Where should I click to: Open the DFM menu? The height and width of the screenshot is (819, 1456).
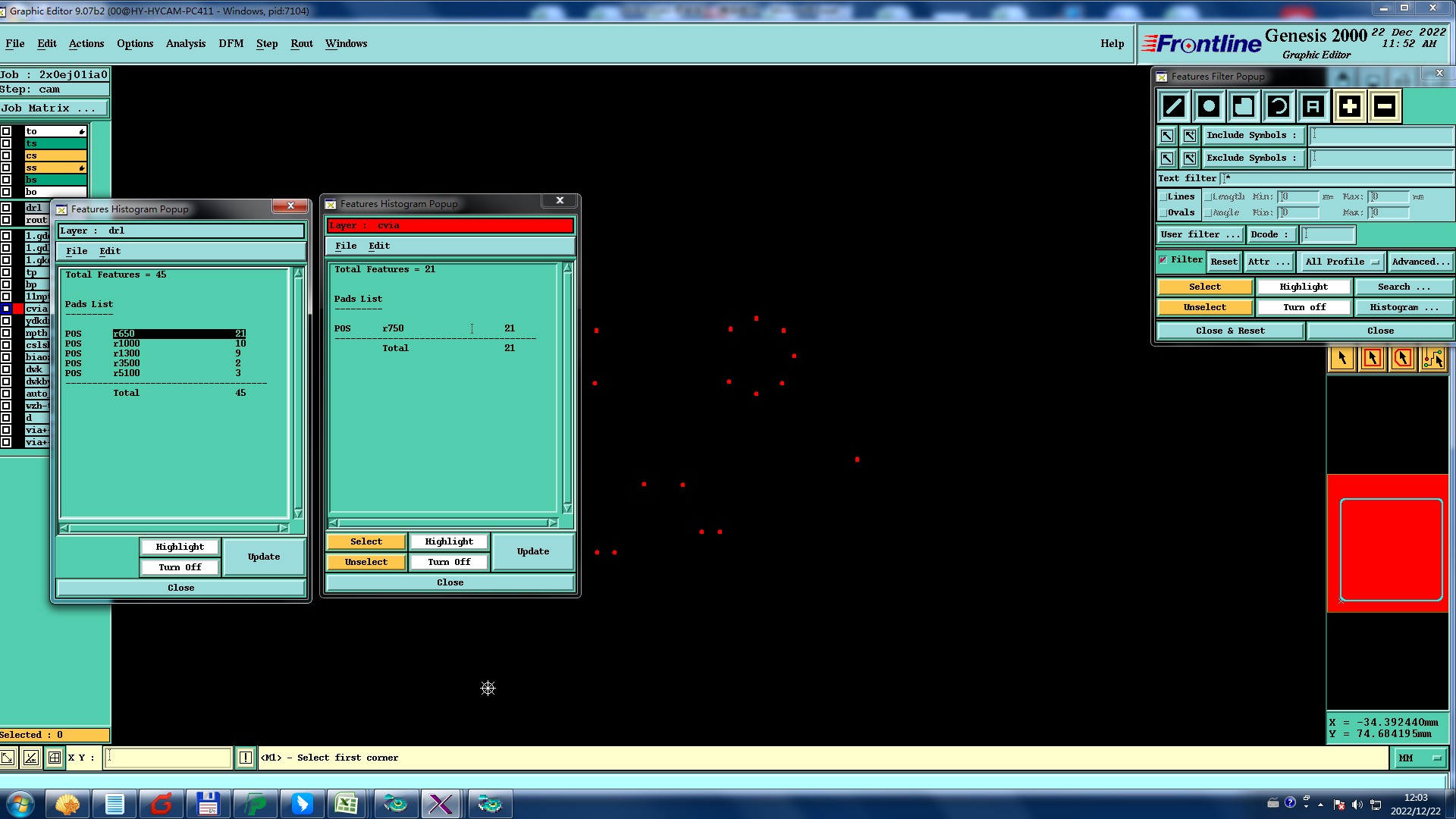click(x=231, y=43)
